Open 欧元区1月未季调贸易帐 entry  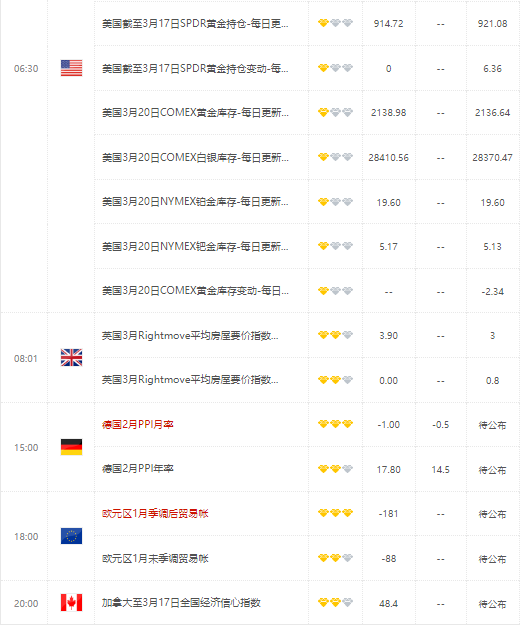pos(155,558)
